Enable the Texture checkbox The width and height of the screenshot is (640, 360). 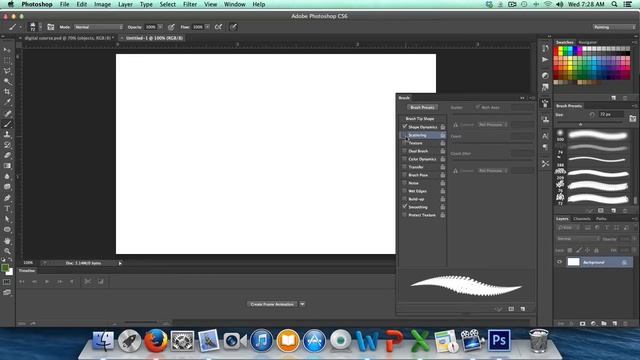pos(404,143)
